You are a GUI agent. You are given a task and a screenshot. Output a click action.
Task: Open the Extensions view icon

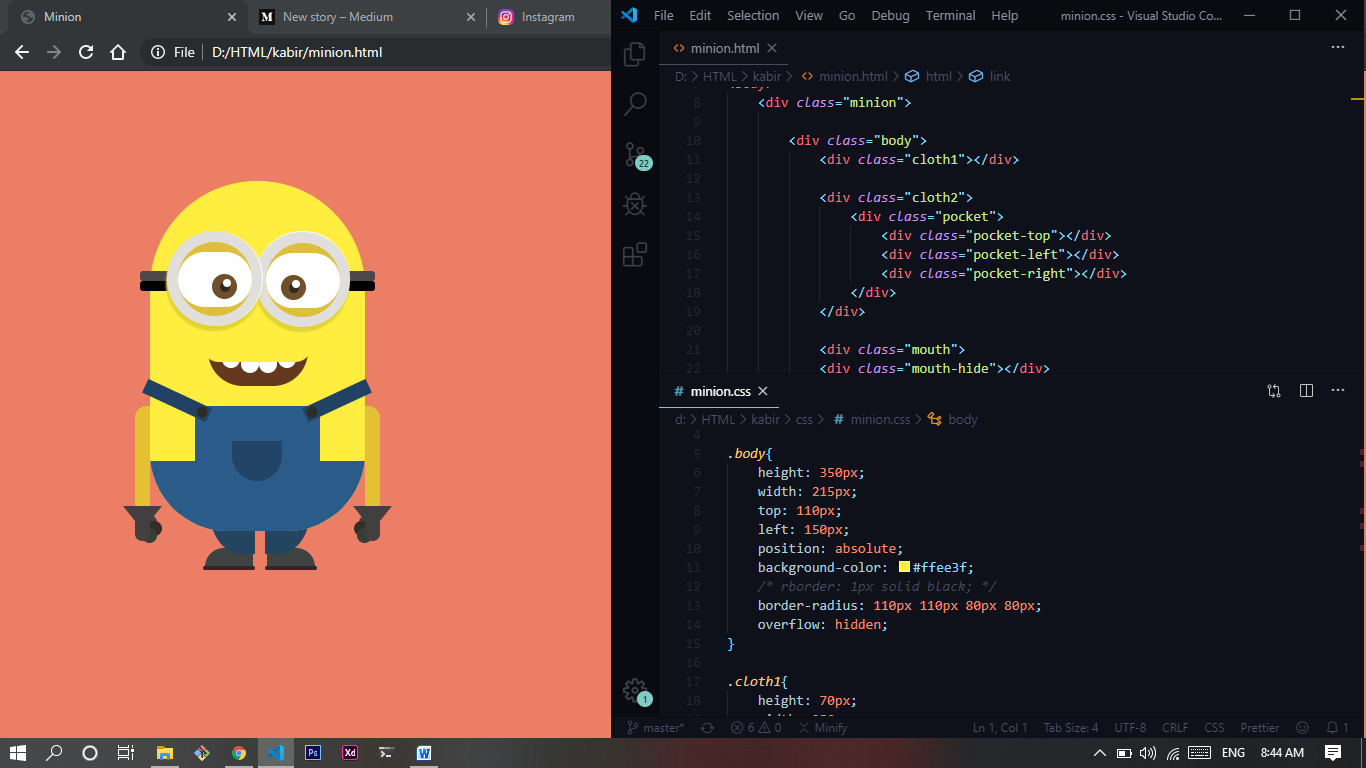coord(634,255)
